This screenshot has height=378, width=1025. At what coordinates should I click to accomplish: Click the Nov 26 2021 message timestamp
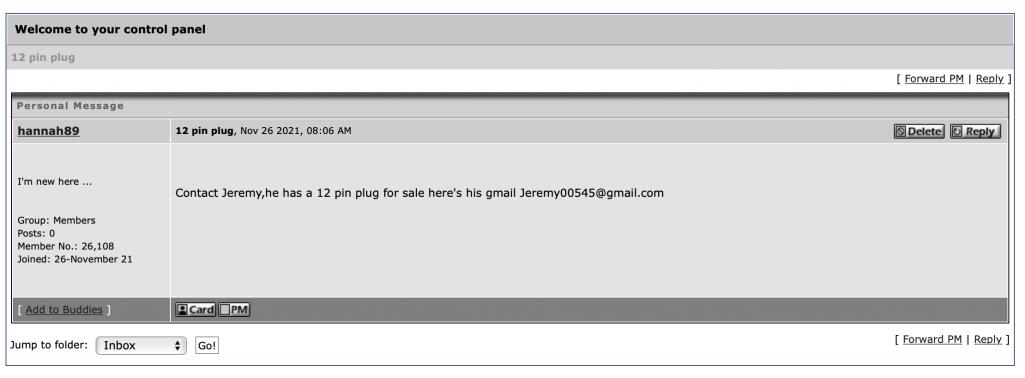[295, 131]
